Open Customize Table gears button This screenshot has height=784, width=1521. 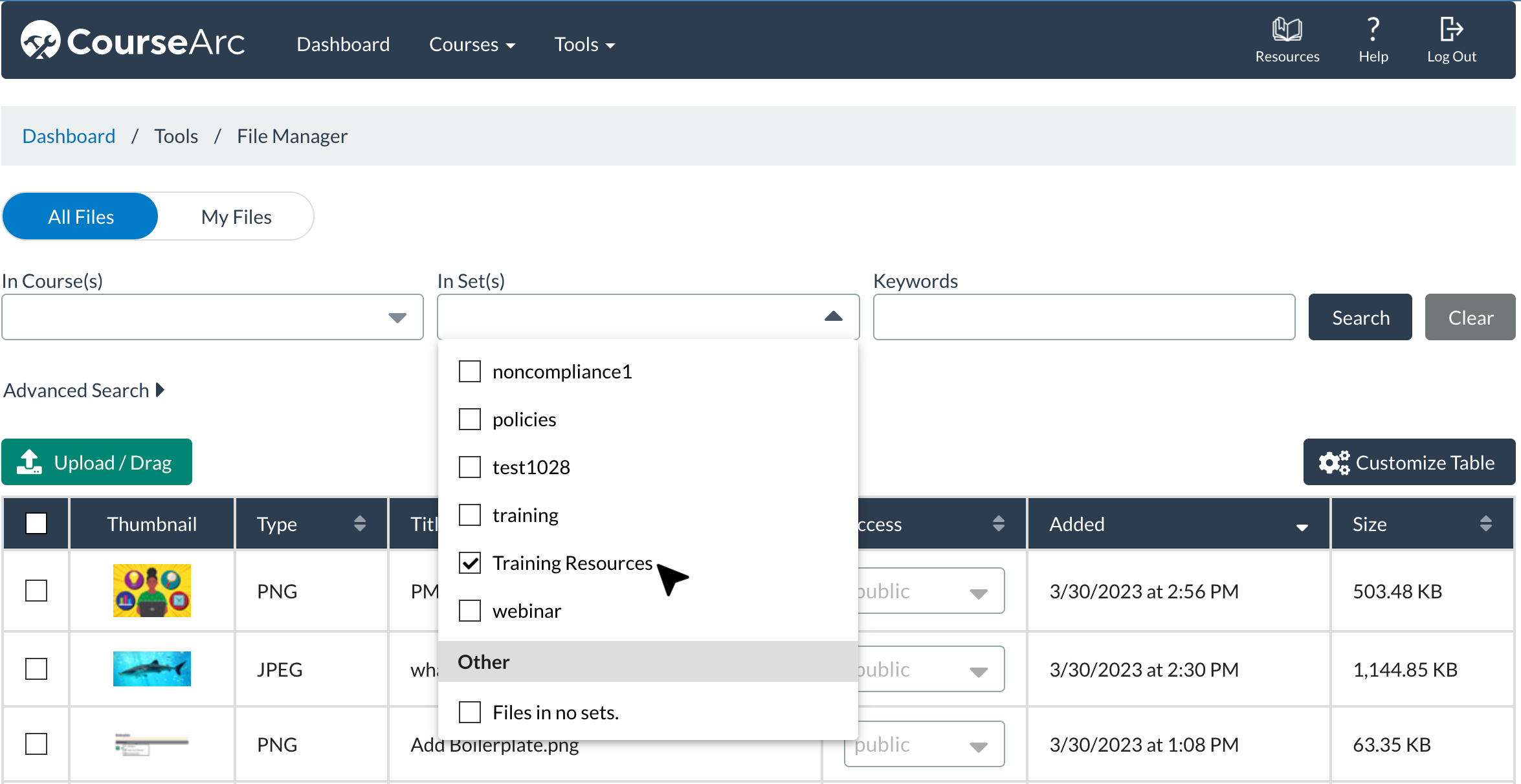pos(1409,463)
